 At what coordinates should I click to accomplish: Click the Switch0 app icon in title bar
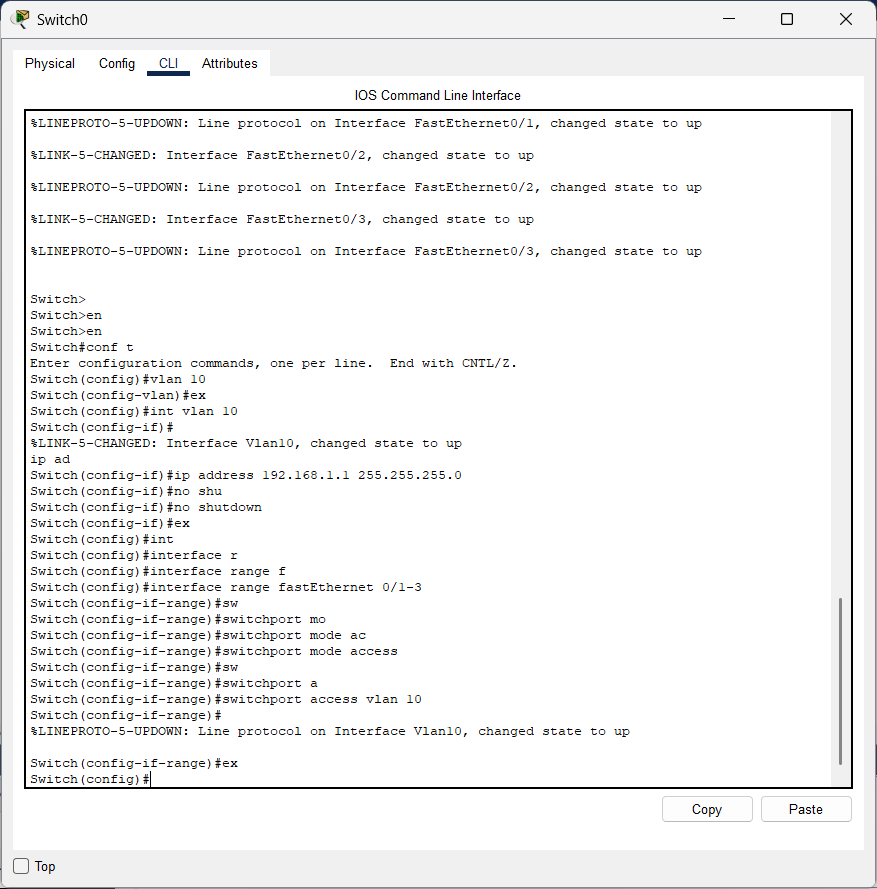20,19
